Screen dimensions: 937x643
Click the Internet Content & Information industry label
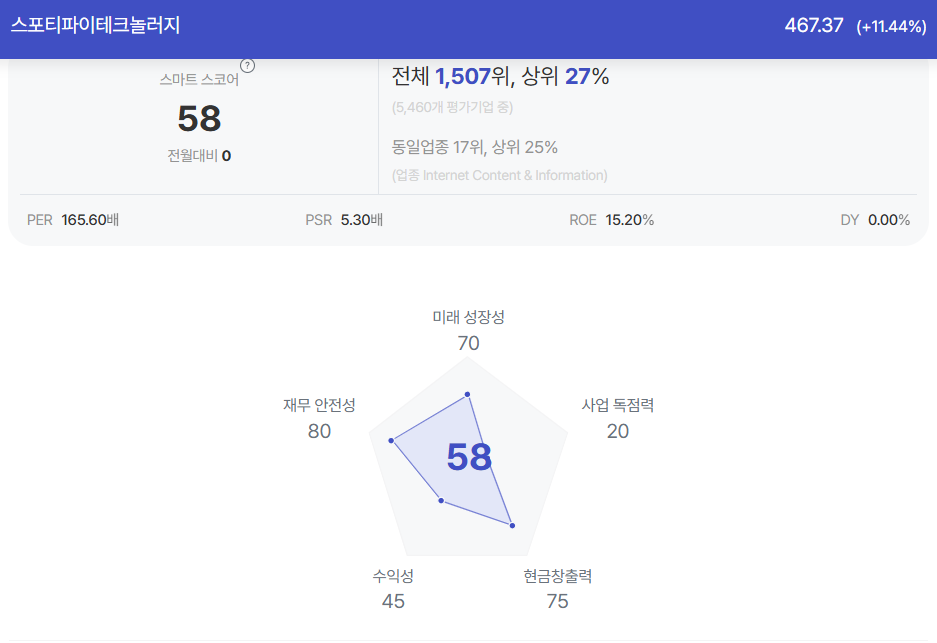(x=500, y=175)
